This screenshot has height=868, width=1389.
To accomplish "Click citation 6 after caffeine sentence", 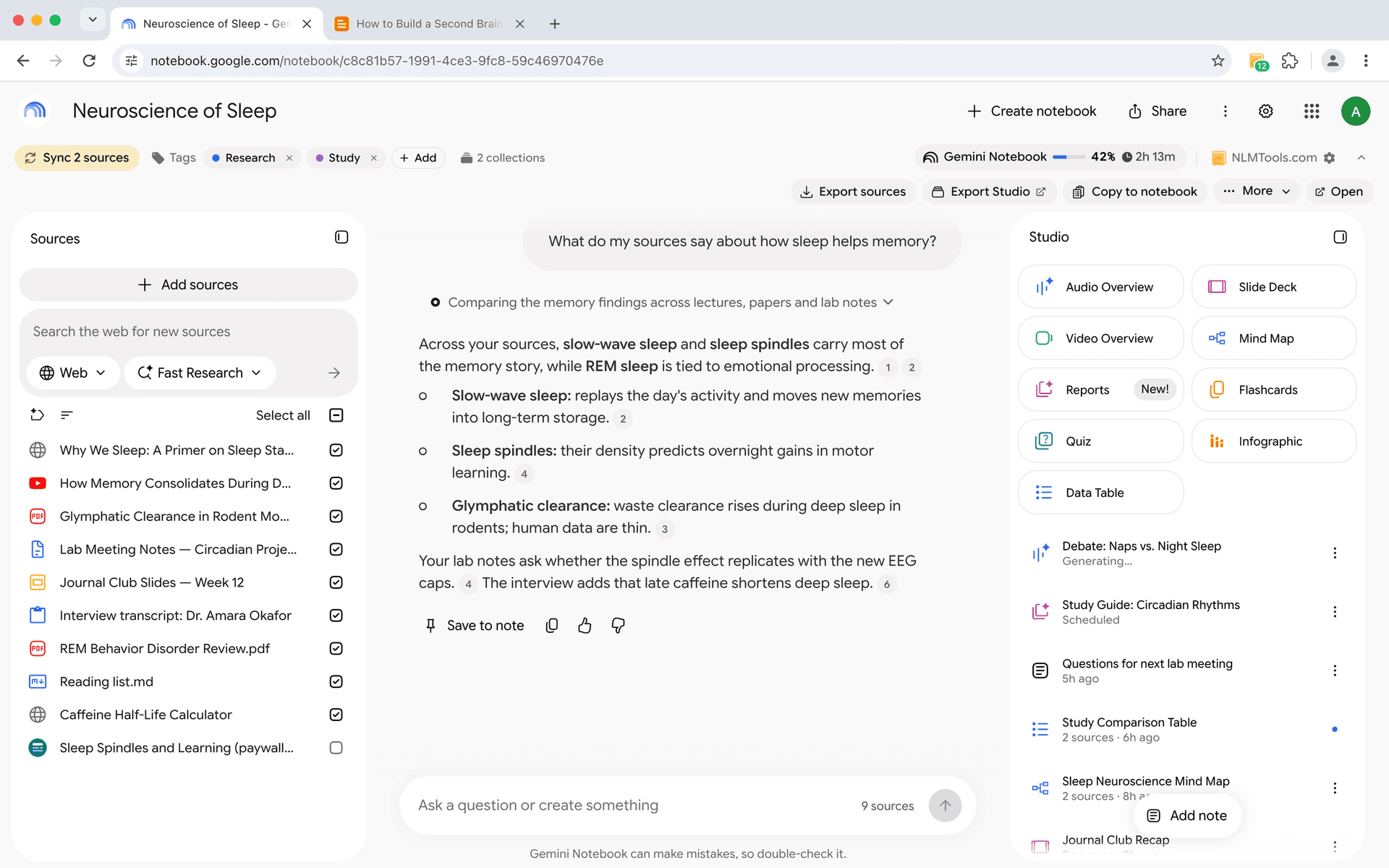I will click(x=887, y=584).
